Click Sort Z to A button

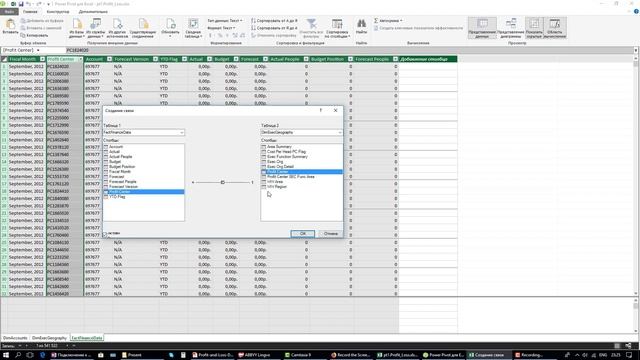274,28
